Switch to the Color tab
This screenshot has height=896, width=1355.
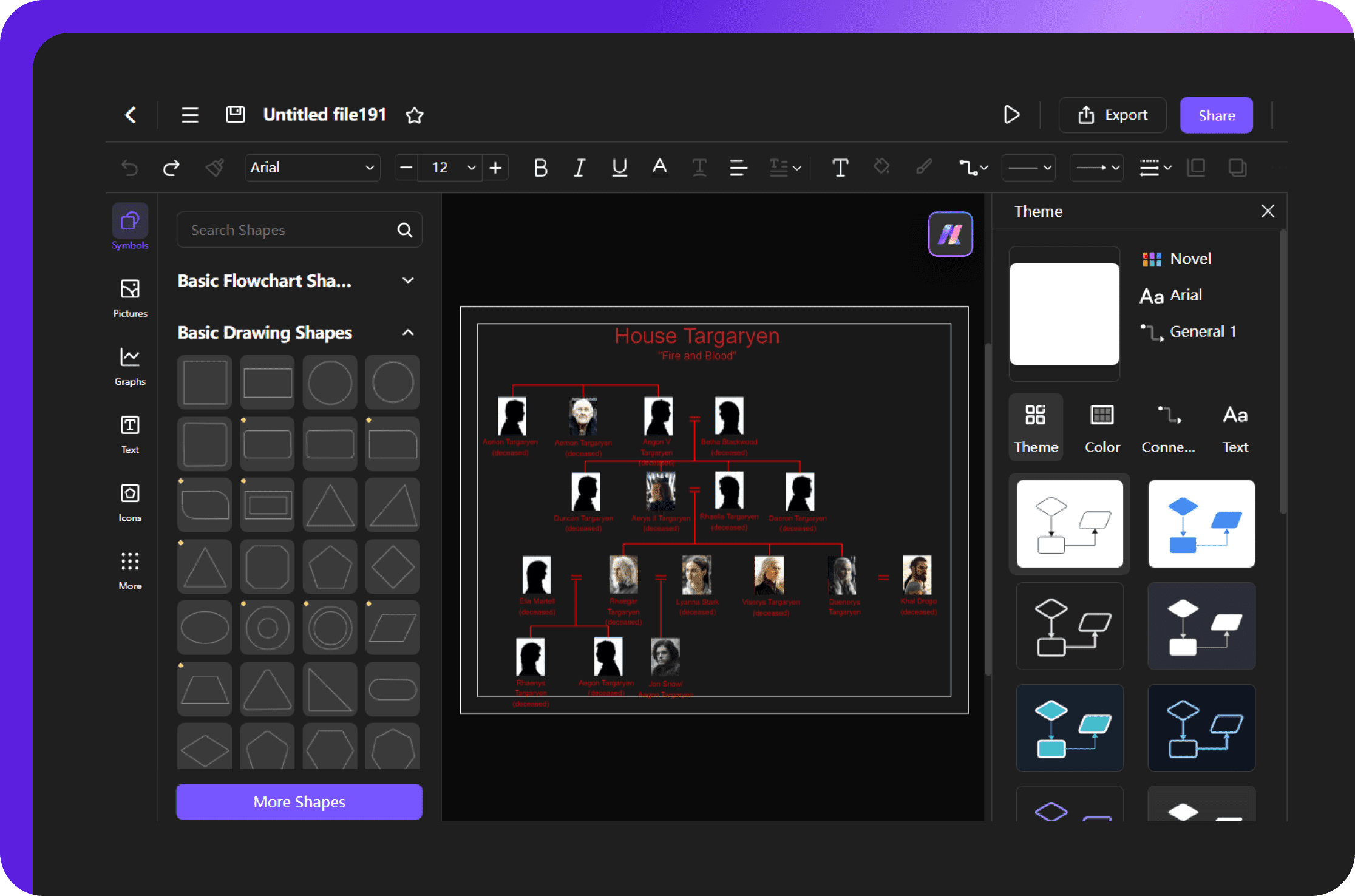coord(1102,428)
